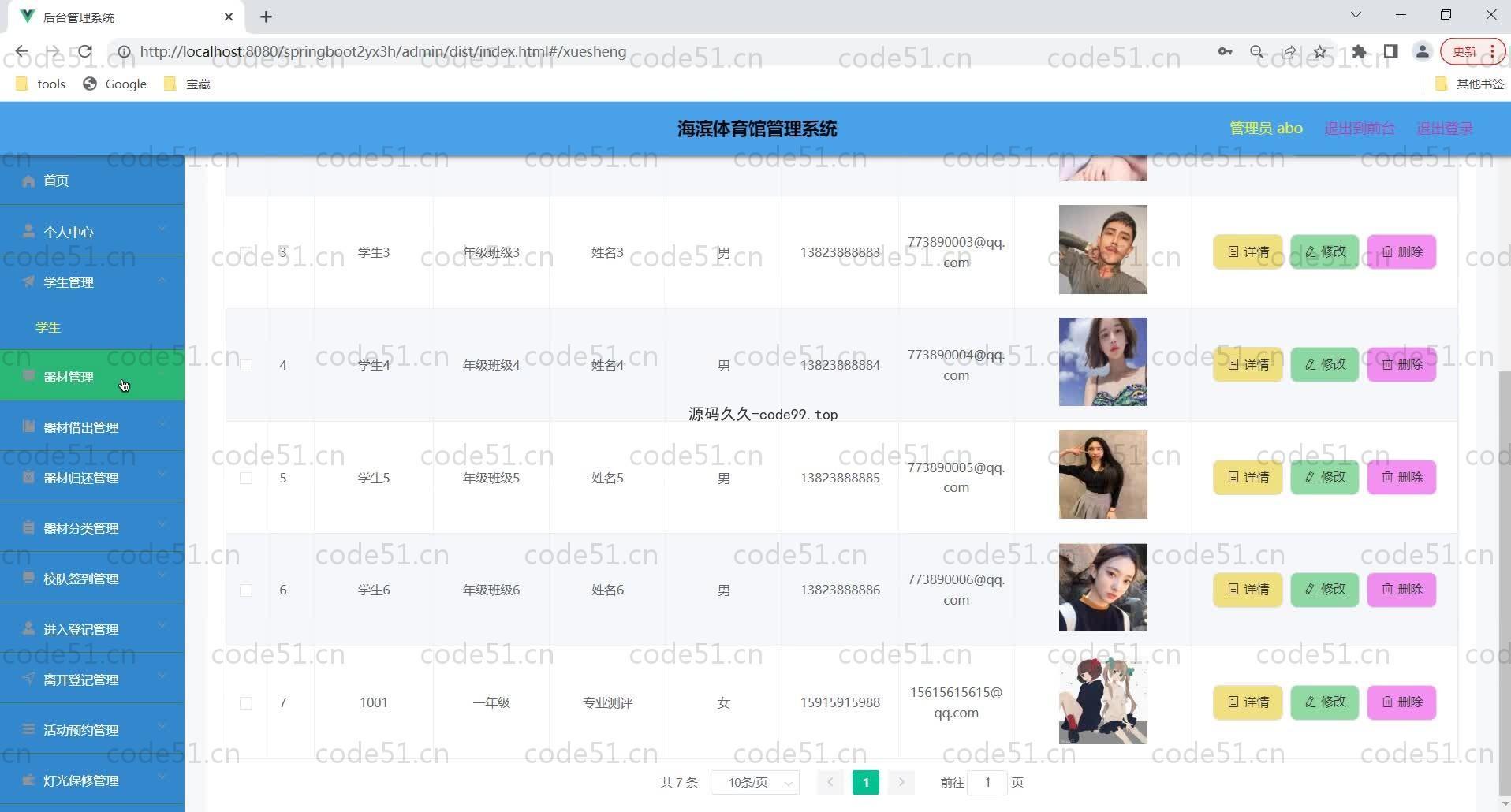Close the 后台管理系统 tab
This screenshot has width=1511, height=812.
tap(229, 17)
